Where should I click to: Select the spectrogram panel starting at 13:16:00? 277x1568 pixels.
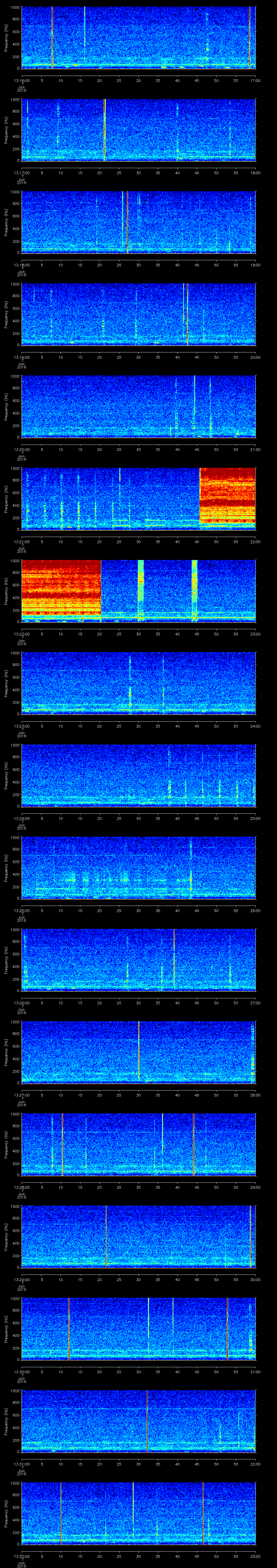pyautogui.click(x=138, y=38)
